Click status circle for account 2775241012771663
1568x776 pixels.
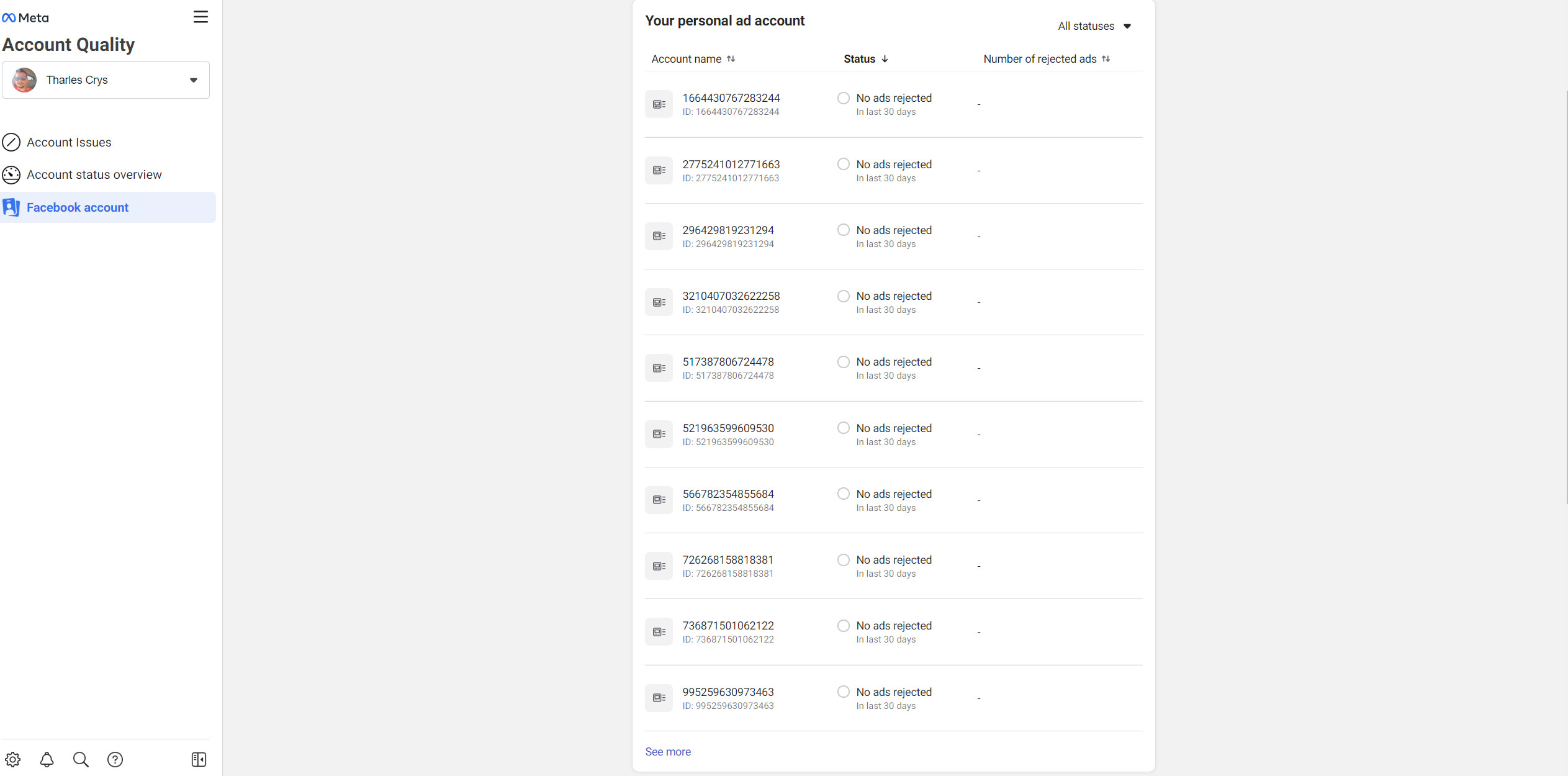844,164
